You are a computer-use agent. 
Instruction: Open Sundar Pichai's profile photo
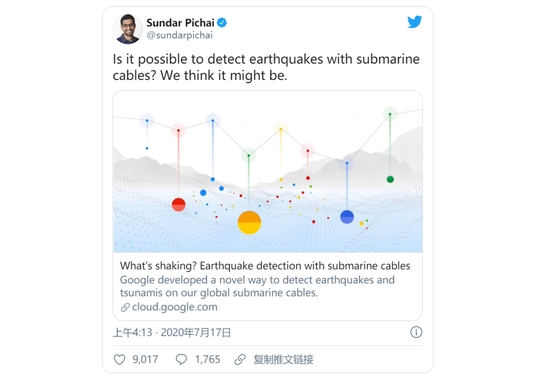pyautogui.click(x=128, y=29)
